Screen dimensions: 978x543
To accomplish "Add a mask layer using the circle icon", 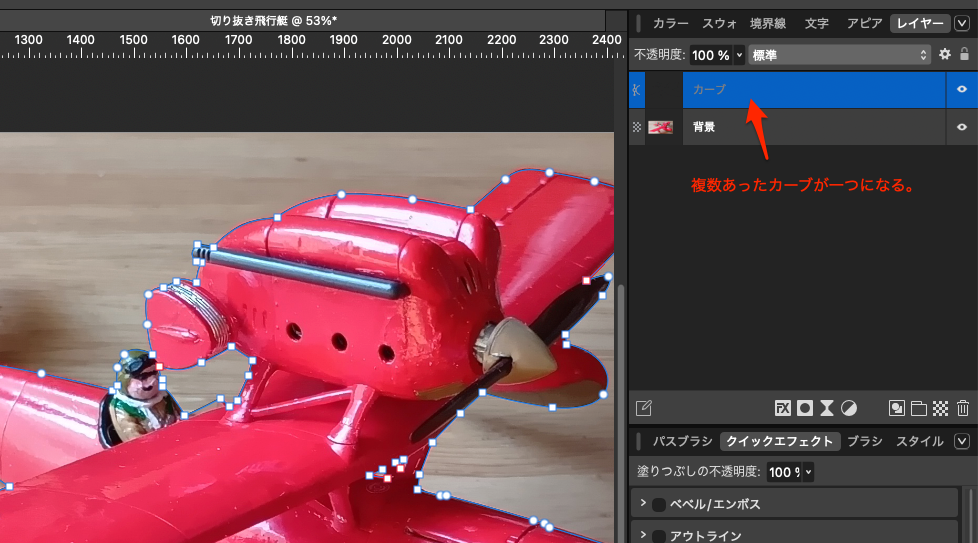I will coord(805,408).
